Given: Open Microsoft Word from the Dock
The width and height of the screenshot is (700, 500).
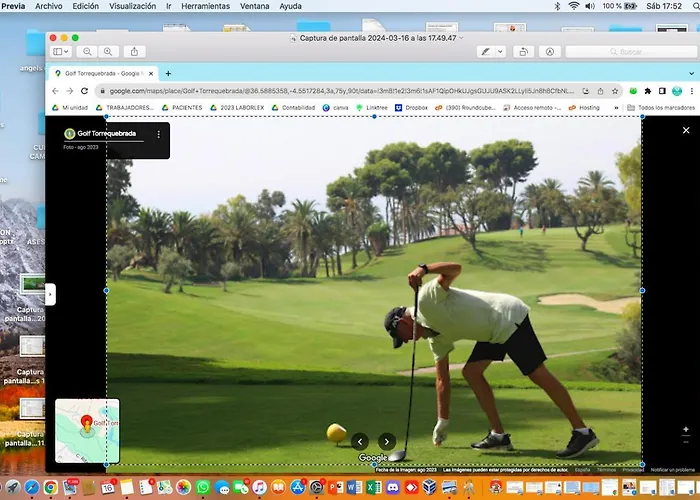Looking at the screenshot, I should tap(354, 488).
